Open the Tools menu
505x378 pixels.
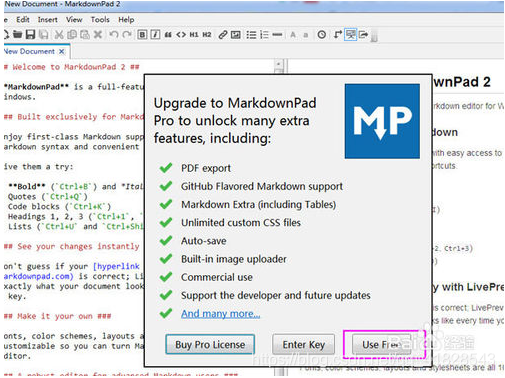click(100, 20)
